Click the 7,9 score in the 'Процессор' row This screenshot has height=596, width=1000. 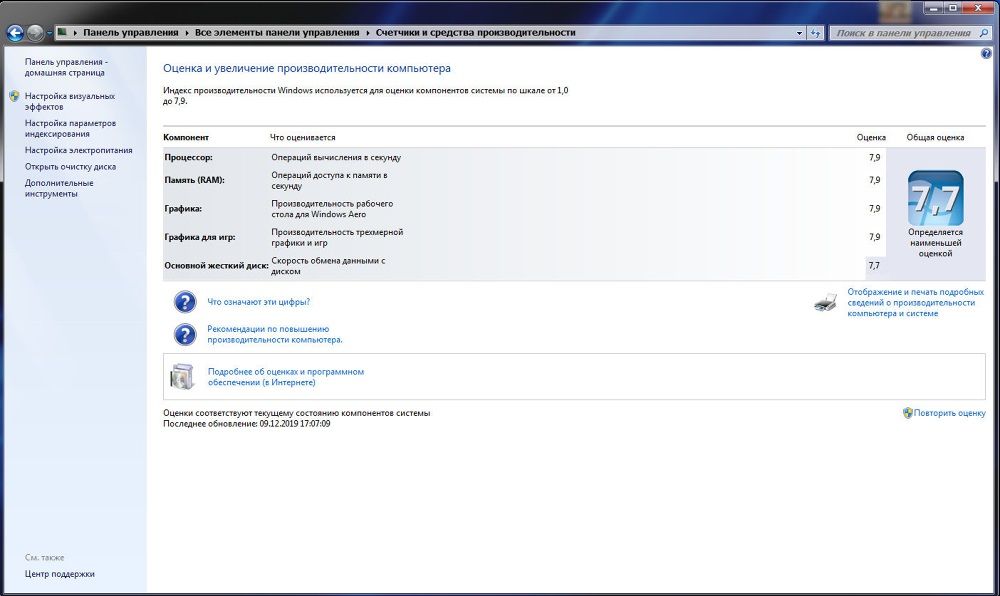click(x=874, y=157)
